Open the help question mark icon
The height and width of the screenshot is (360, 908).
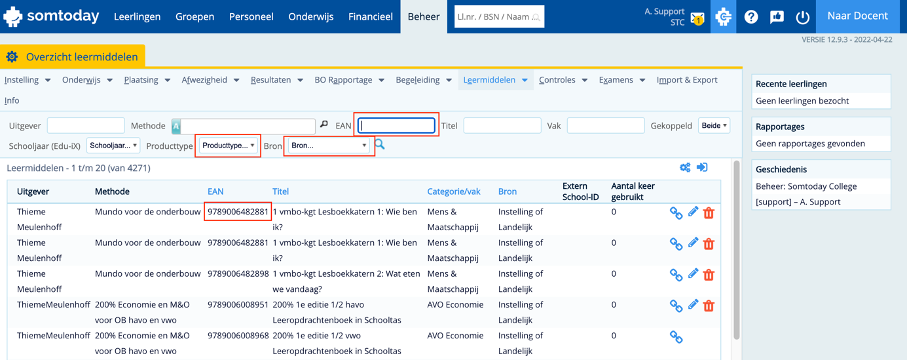coord(751,17)
